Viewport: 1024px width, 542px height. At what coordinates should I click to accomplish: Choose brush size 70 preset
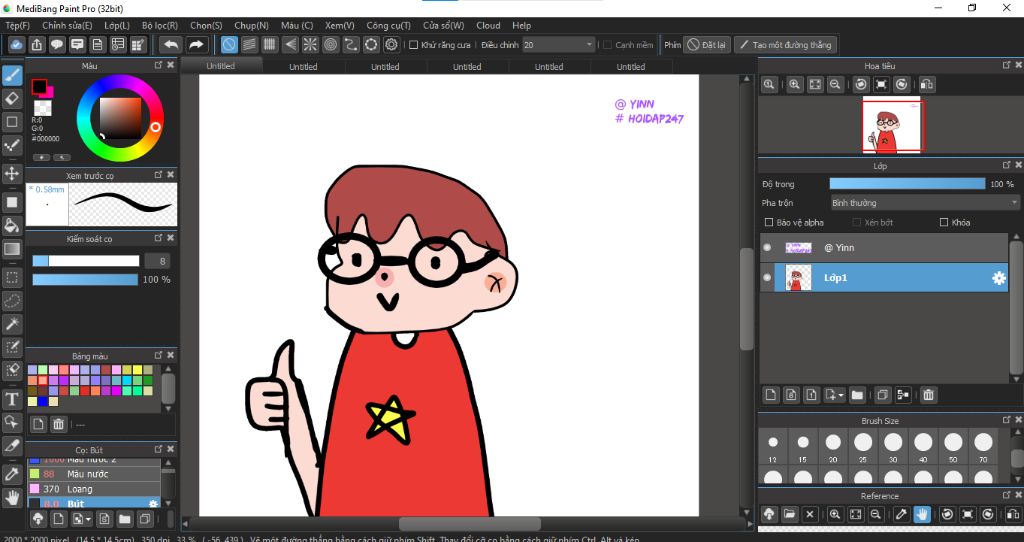click(x=983, y=447)
